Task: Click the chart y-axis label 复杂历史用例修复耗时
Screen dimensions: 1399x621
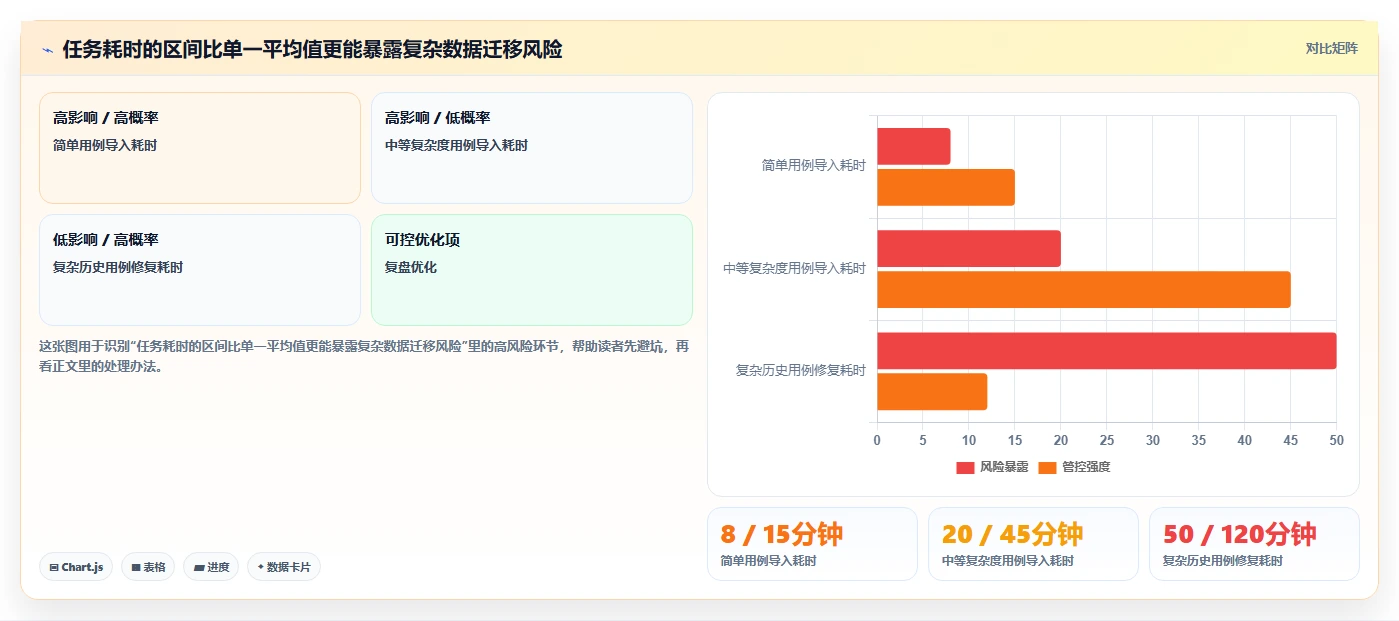Action: click(801, 371)
